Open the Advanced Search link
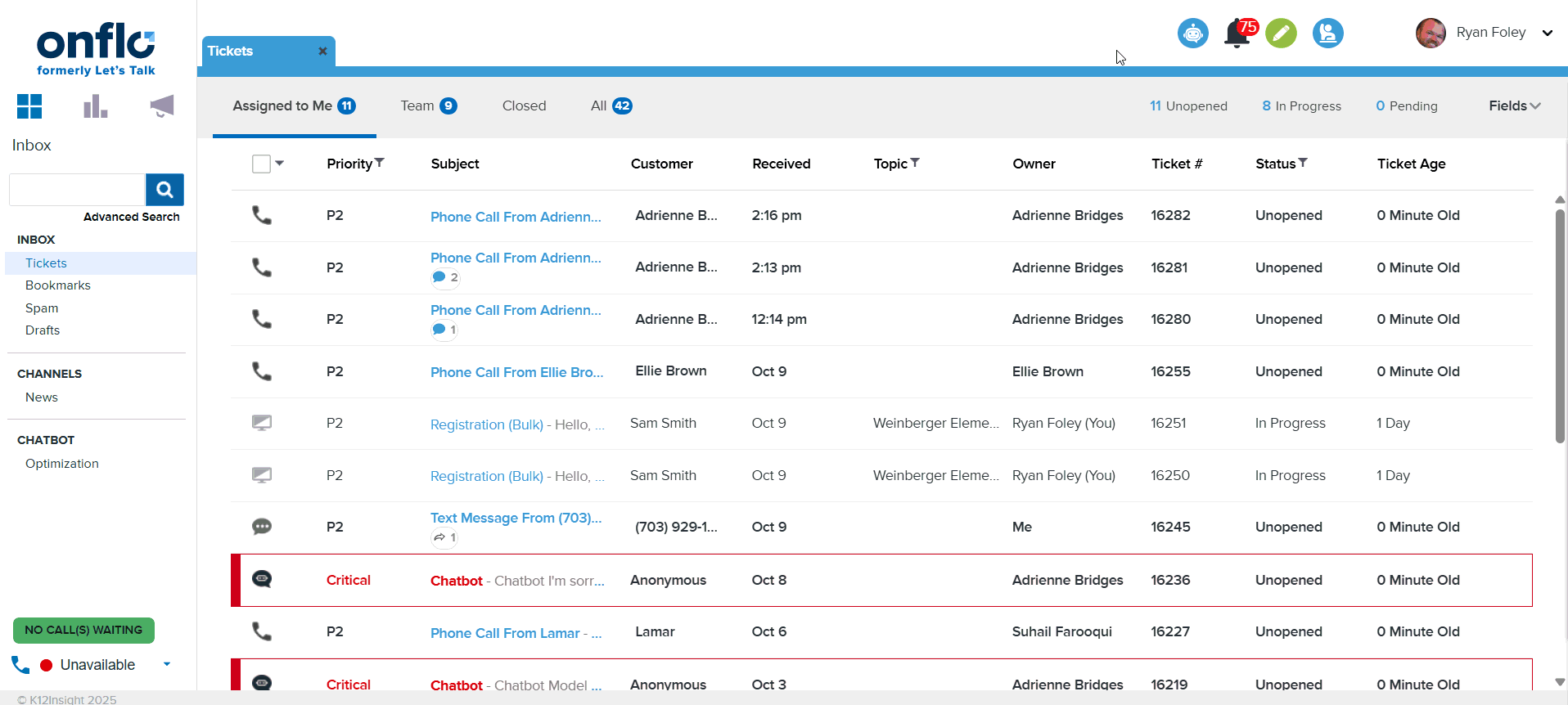This screenshot has width=1568, height=705. [x=131, y=217]
